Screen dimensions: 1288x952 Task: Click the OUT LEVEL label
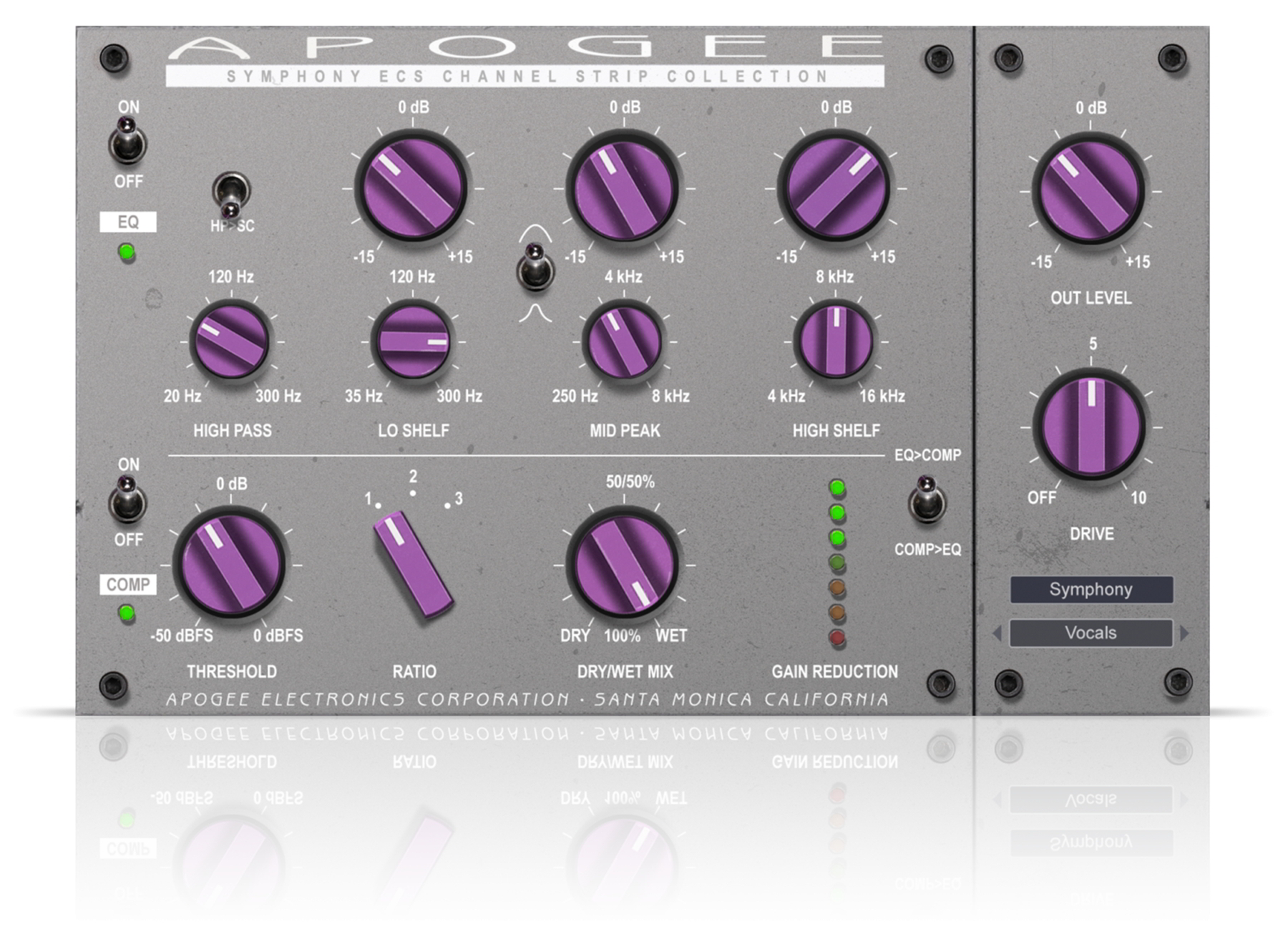point(1091,298)
